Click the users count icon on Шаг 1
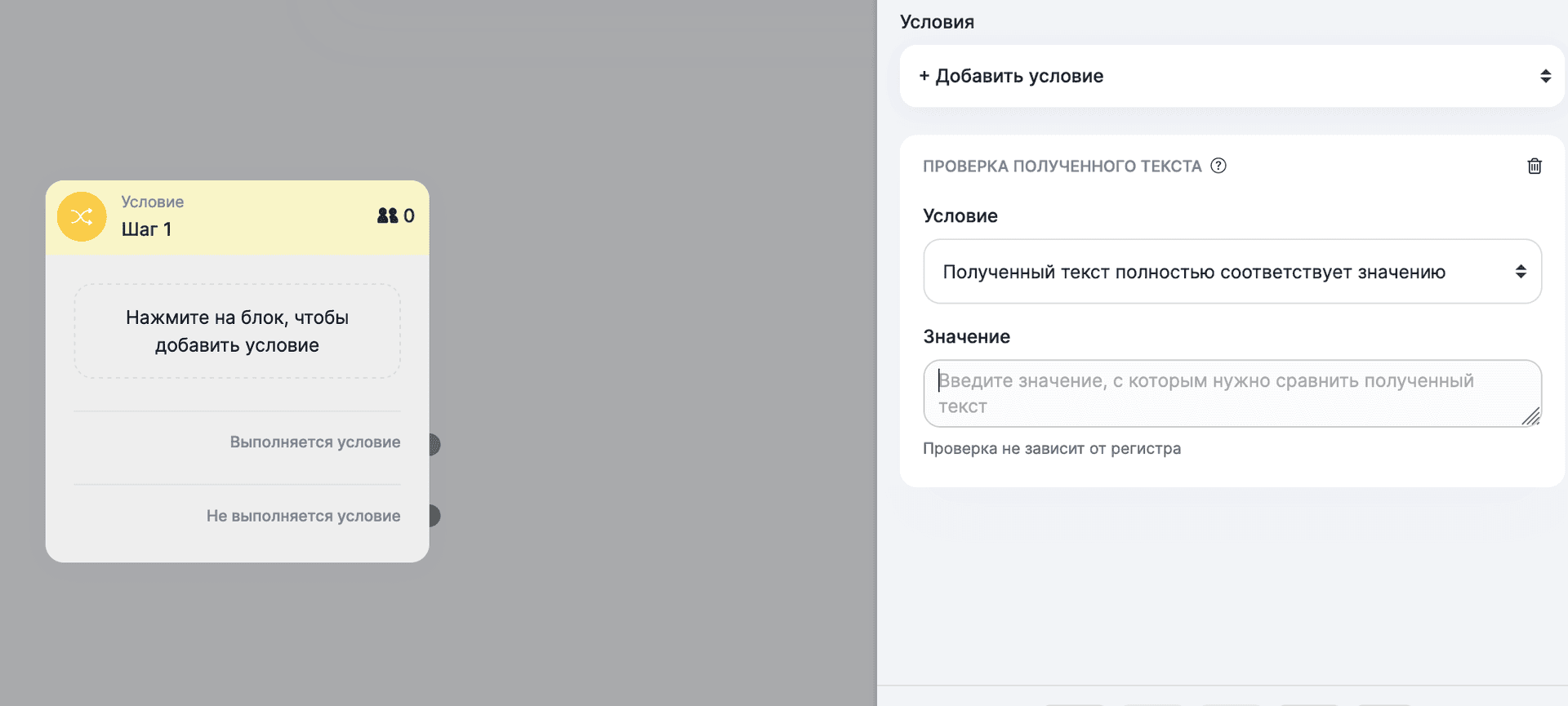Image resolution: width=1568 pixels, height=706 pixels. click(x=387, y=215)
